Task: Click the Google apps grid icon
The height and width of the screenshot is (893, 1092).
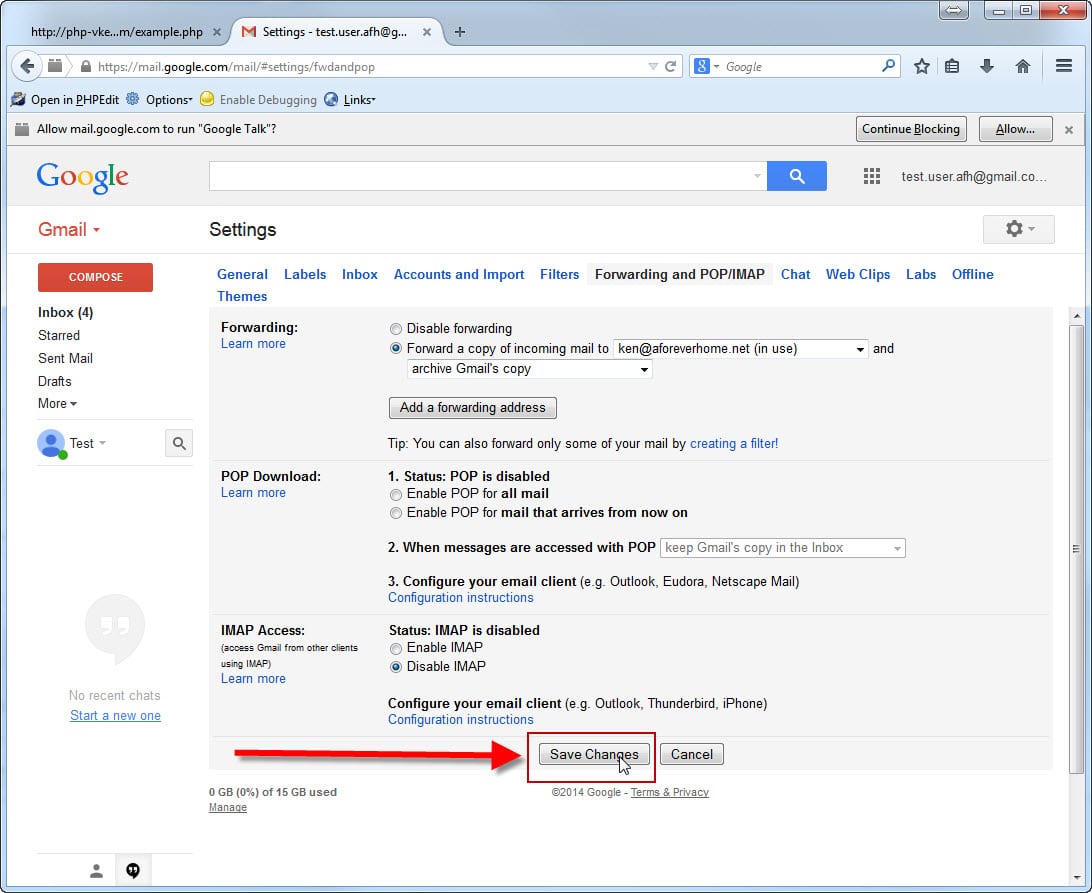Action: point(871,176)
